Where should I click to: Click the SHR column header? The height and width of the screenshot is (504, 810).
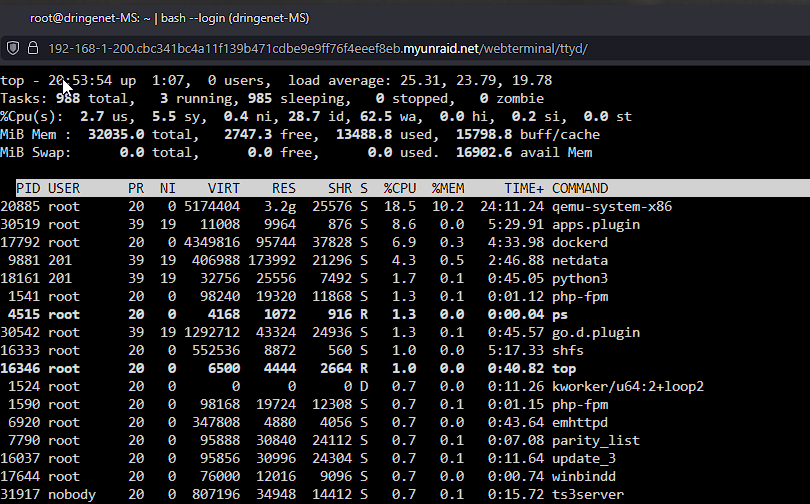click(340, 188)
